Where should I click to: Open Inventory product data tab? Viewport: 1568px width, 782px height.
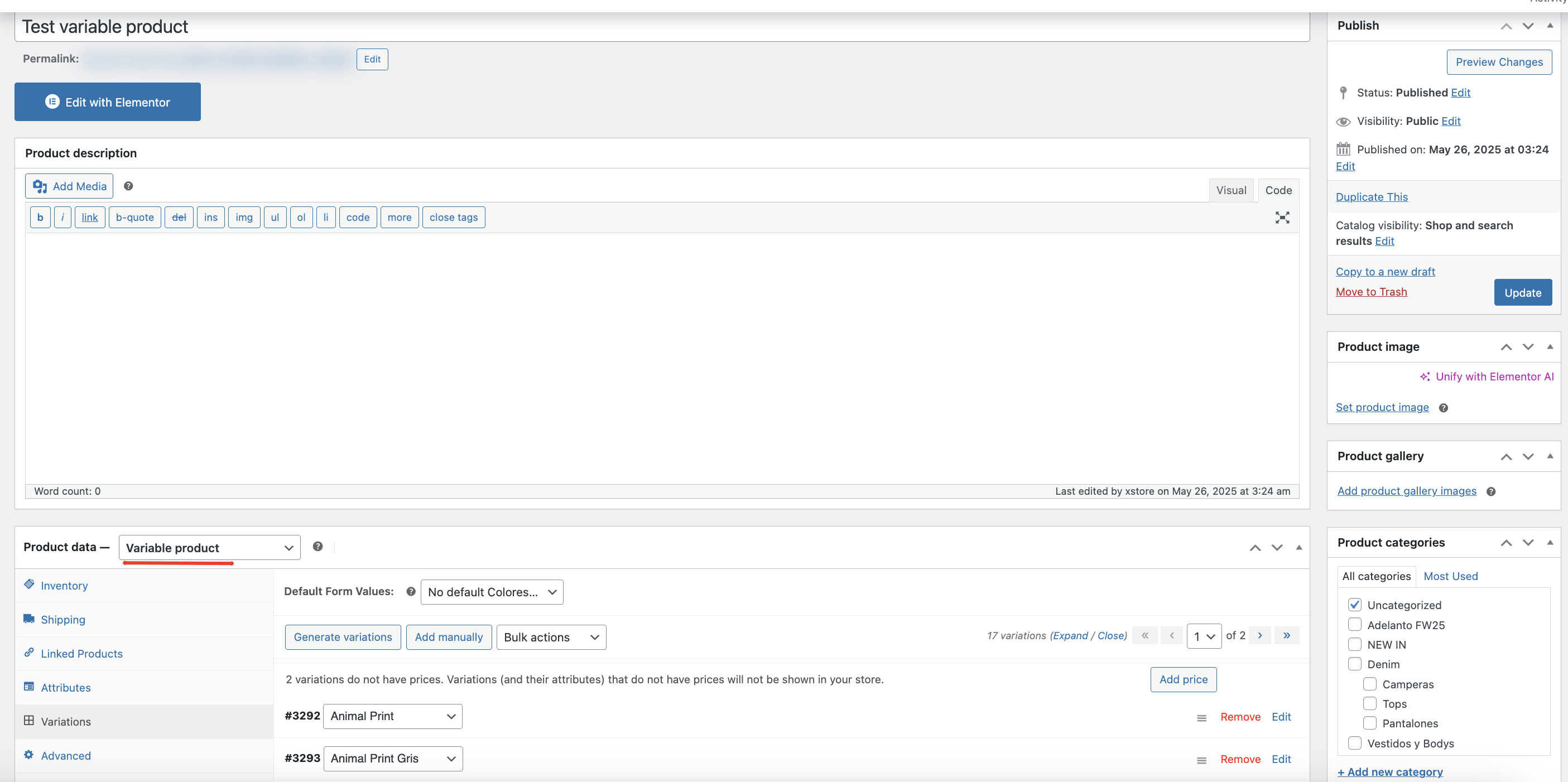tap(64, 586)
